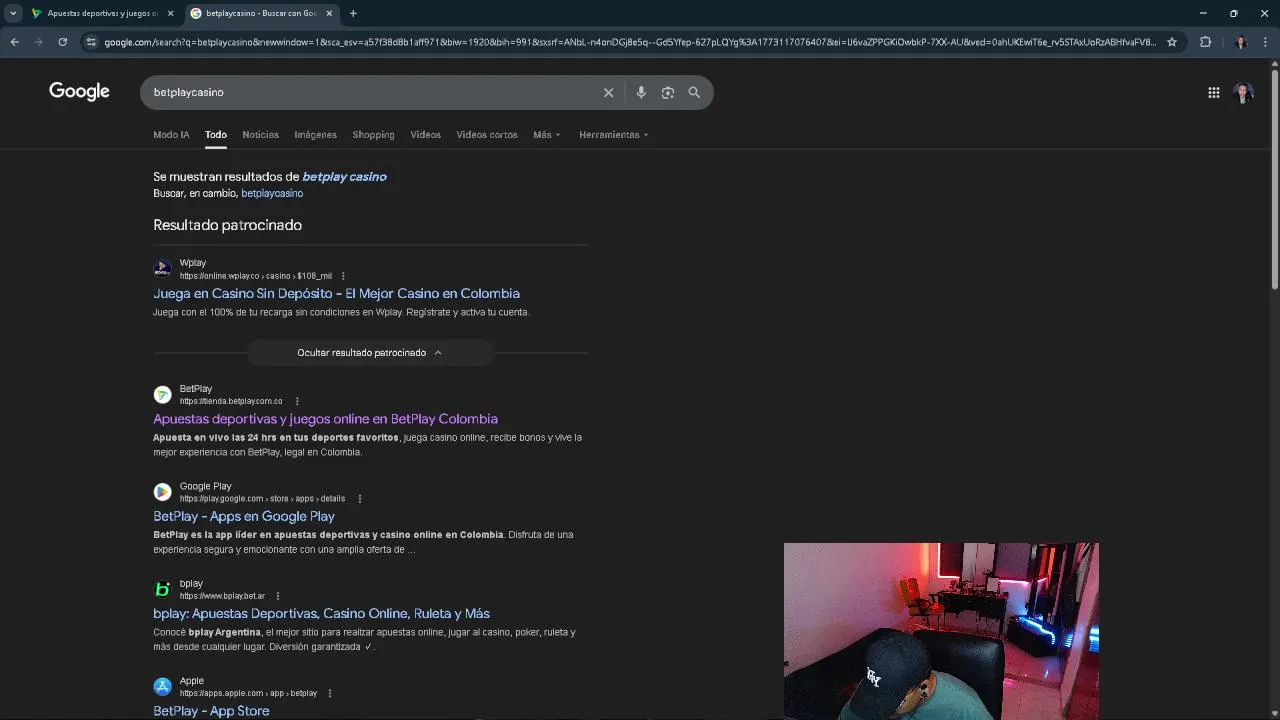Switch to Imágenes tab
Image resolution: width=1280 pixels, height=720 pixels.
point(315,134)
